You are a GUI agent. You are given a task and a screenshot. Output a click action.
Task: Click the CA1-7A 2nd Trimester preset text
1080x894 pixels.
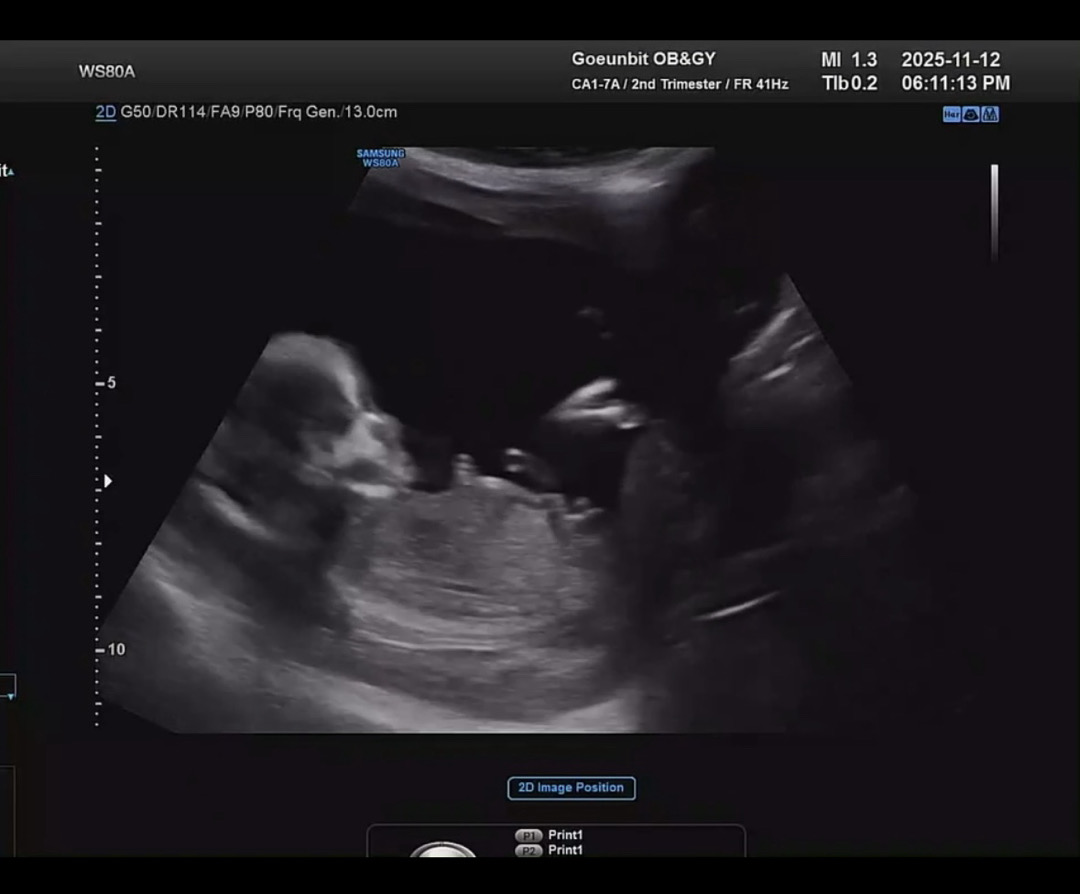[x=679, y=84]
